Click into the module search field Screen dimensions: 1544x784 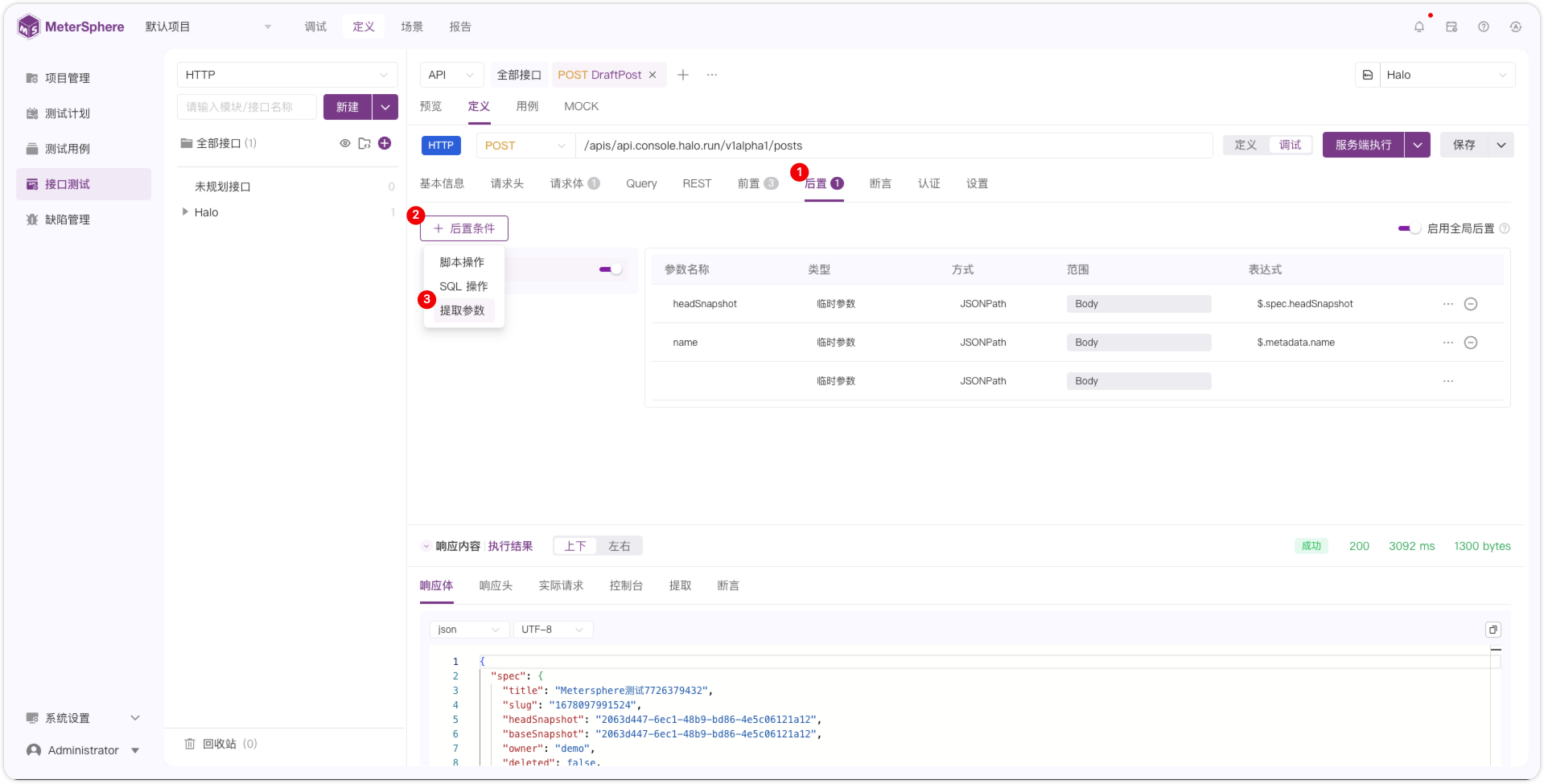tap(247, 107)
